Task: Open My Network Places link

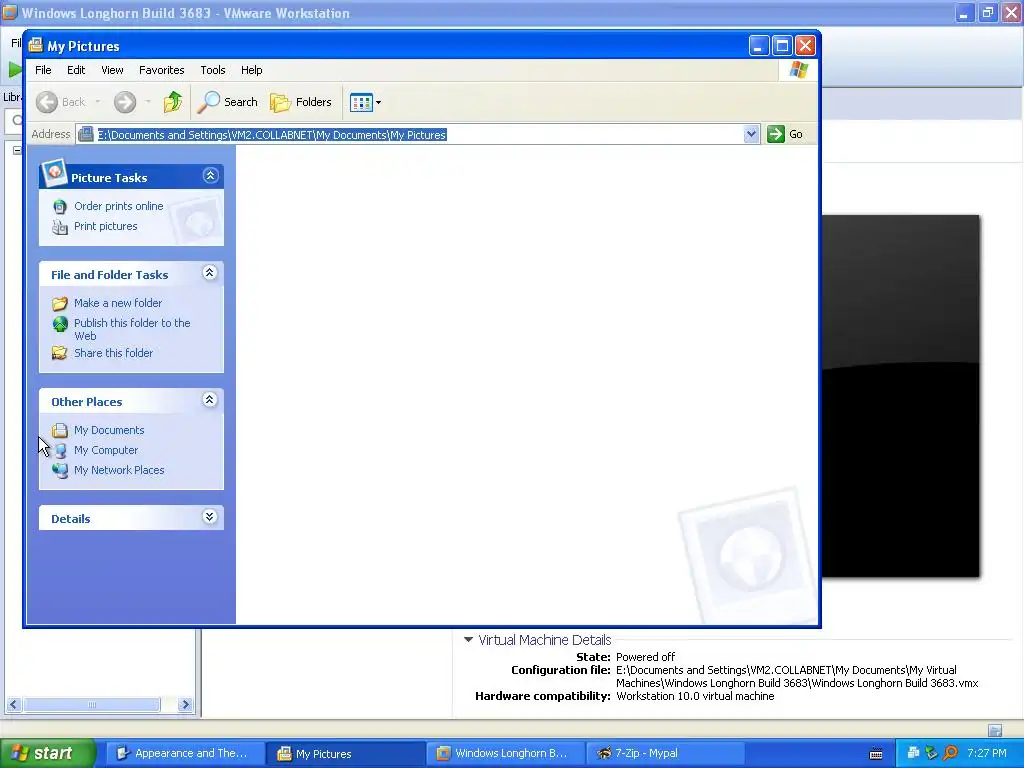Action: pos(119,470)
